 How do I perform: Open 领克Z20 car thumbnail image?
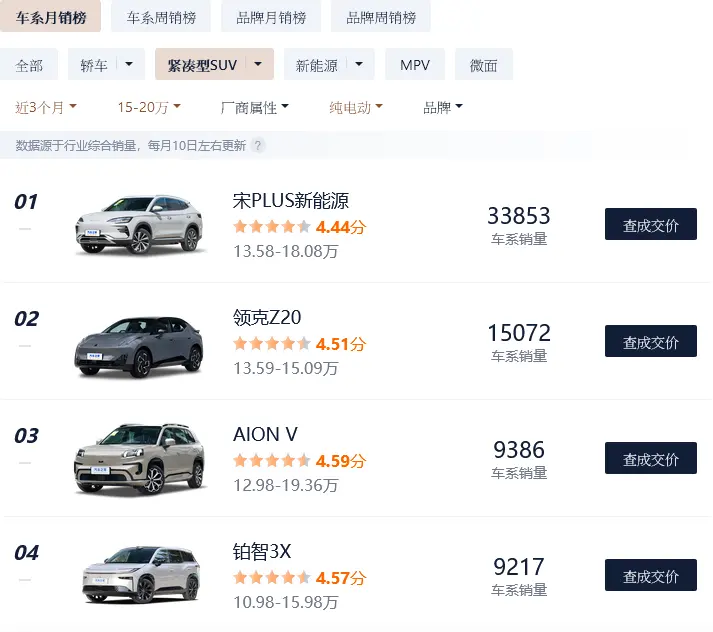tap(139, 346)
